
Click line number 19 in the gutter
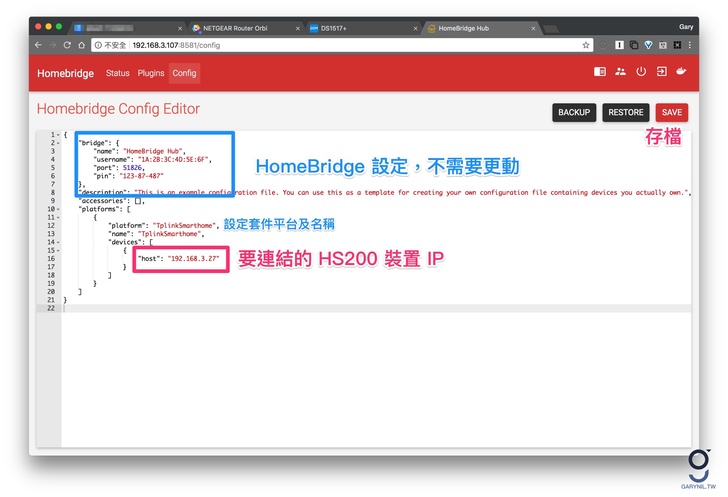(x=51, y=284)
